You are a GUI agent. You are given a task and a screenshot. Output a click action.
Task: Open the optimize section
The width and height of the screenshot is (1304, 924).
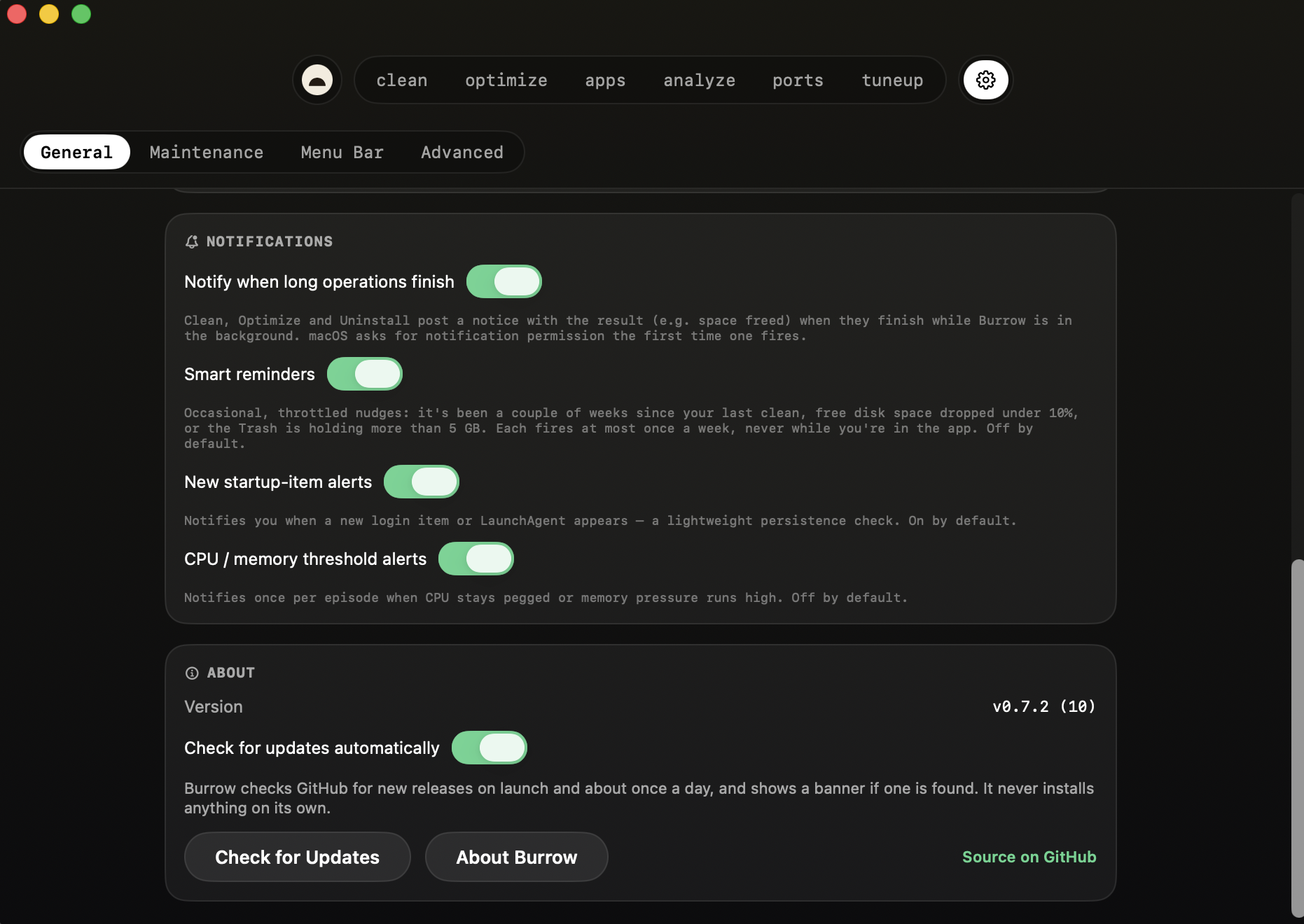click(506, 80)
